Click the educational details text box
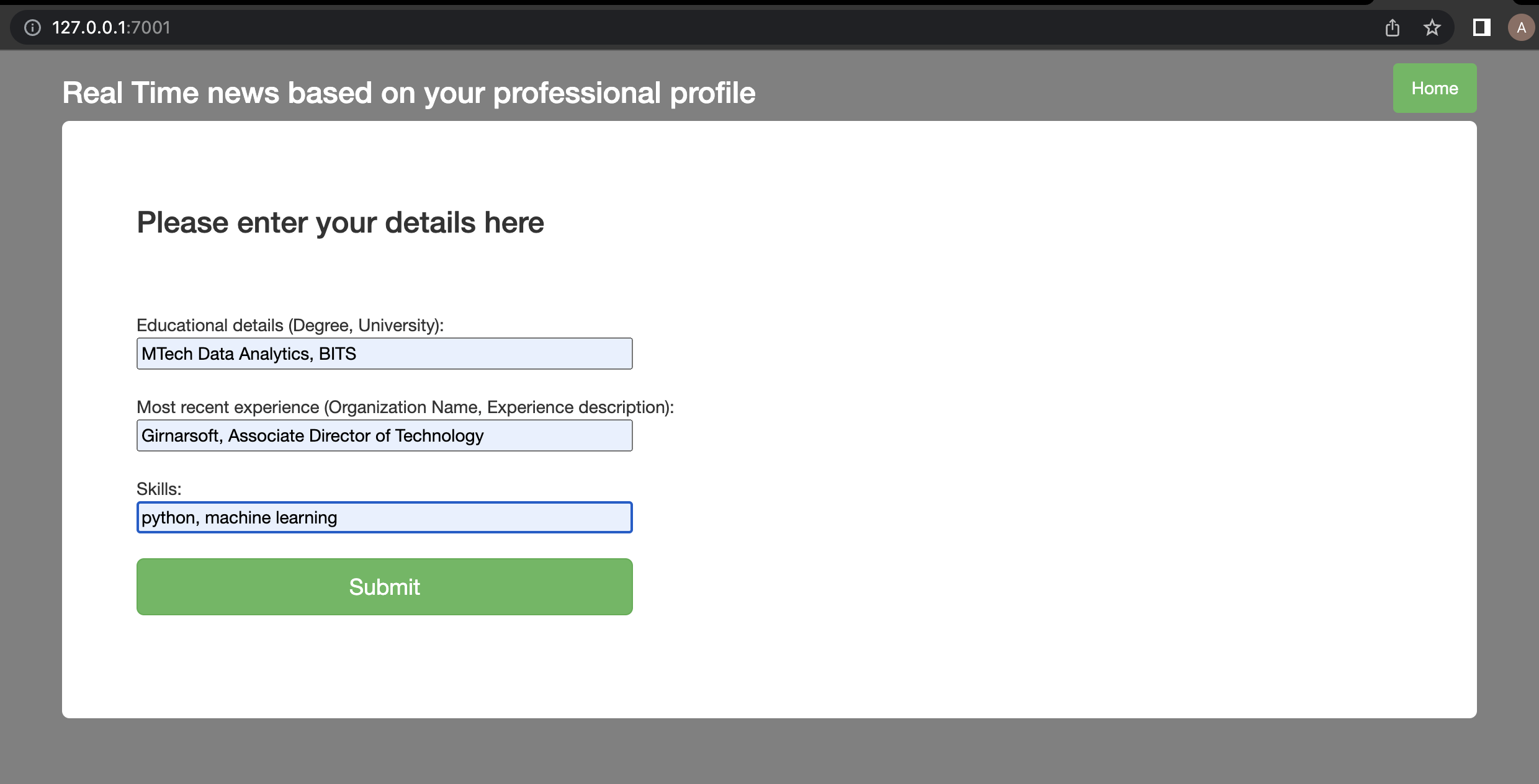This screenshot has width=1539, height=784. point(384,353)
